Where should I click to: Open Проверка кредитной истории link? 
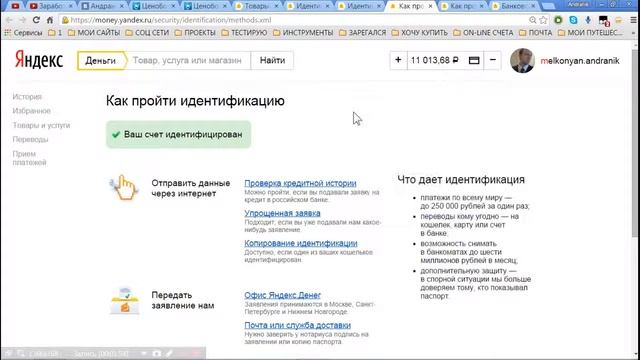[x=300, y=183]
